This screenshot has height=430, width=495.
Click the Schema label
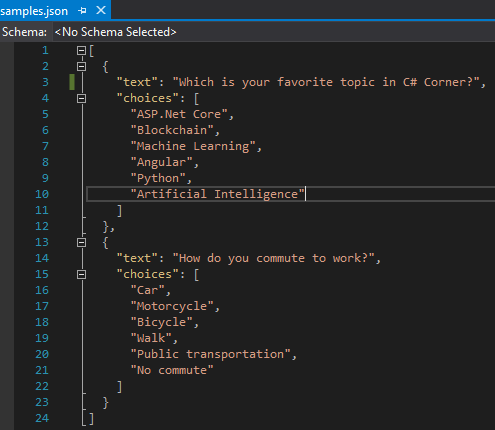pyautogui.click(x=24, y=32)
